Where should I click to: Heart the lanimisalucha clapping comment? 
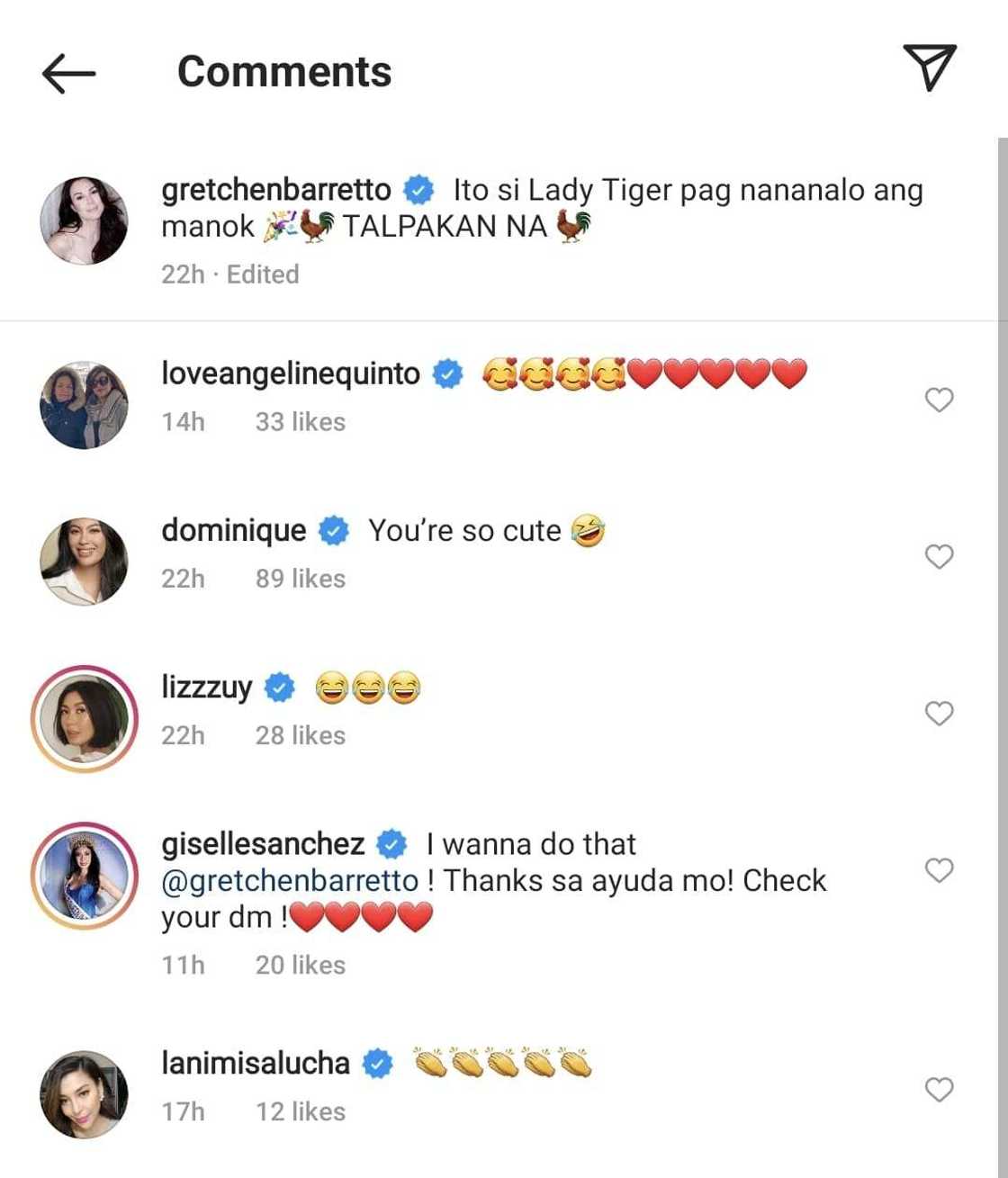coord(939,1090)
